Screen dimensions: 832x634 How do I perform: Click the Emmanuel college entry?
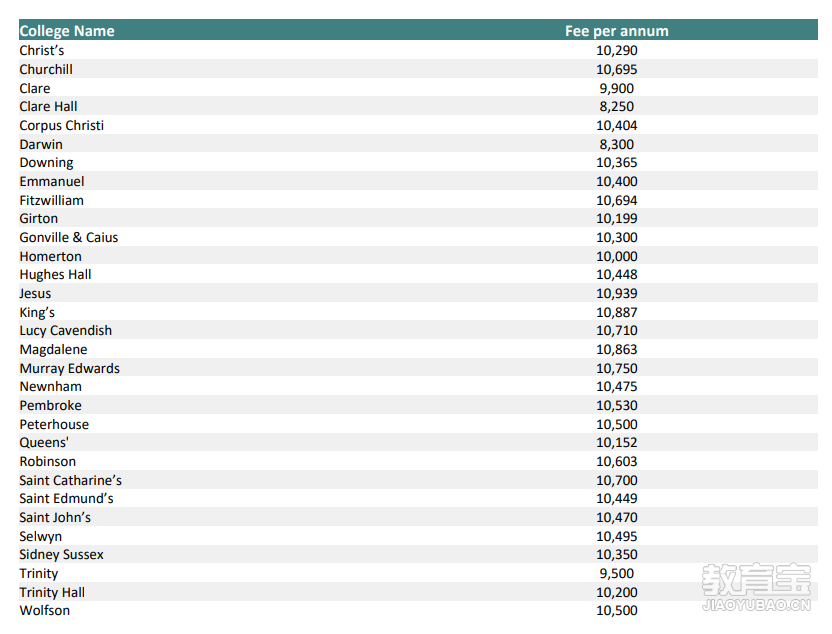point(52,181)
